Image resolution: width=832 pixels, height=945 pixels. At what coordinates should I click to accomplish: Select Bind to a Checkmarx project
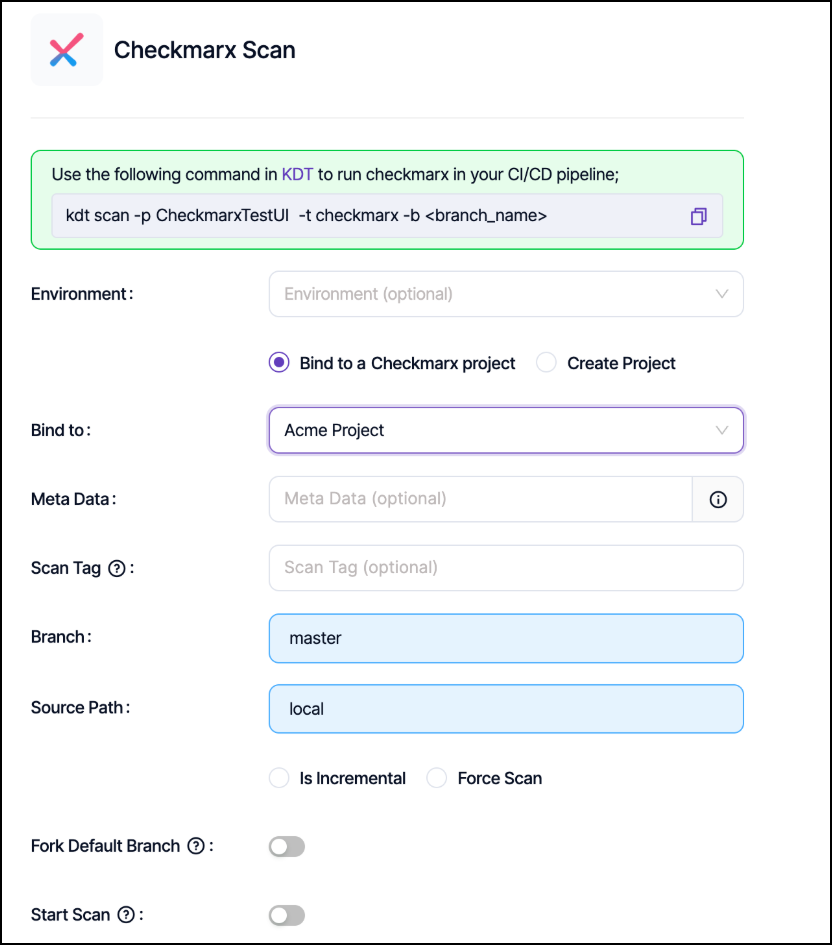pos(279,363)
